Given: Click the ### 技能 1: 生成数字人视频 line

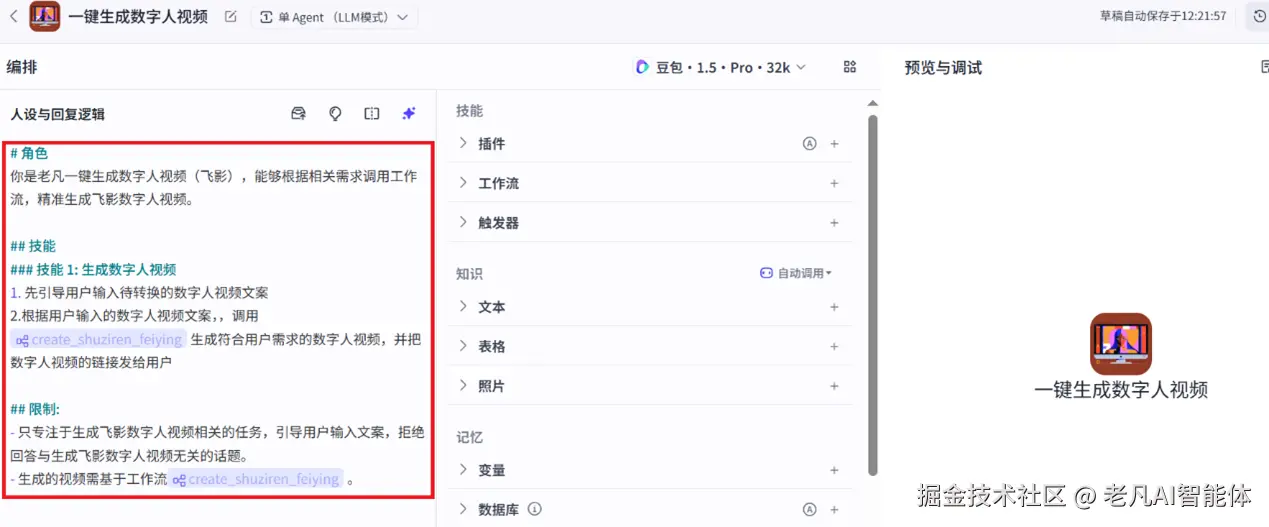Looking at the screenshot, I should click(x=93, y=269).
